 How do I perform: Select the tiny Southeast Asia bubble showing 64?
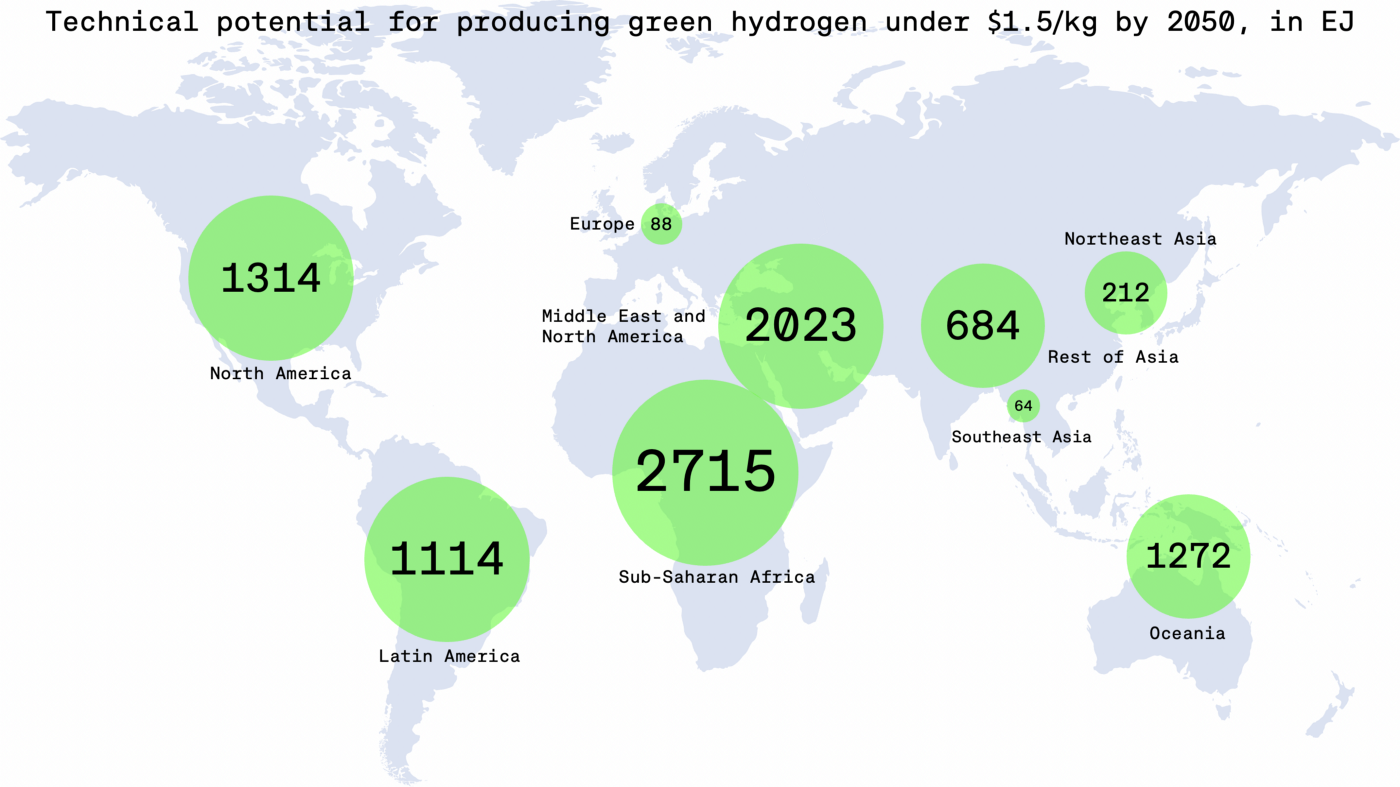pyautogui.click(x=1023, y=404)
